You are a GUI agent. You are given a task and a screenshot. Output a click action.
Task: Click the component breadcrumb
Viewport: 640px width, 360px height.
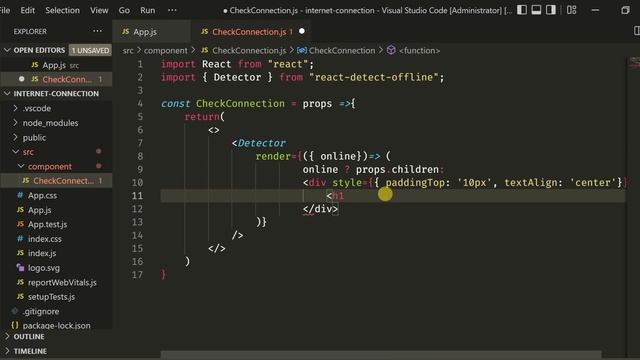(x=165, y=51)
